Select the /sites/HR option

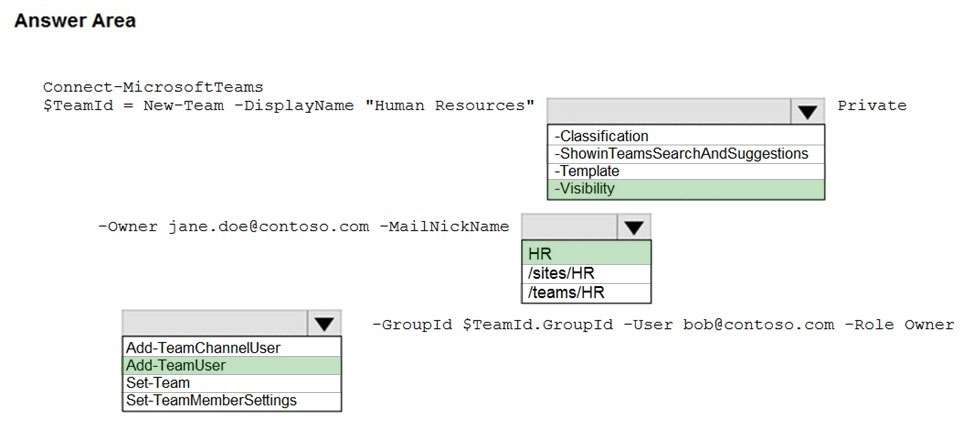(x=586, y=273)
